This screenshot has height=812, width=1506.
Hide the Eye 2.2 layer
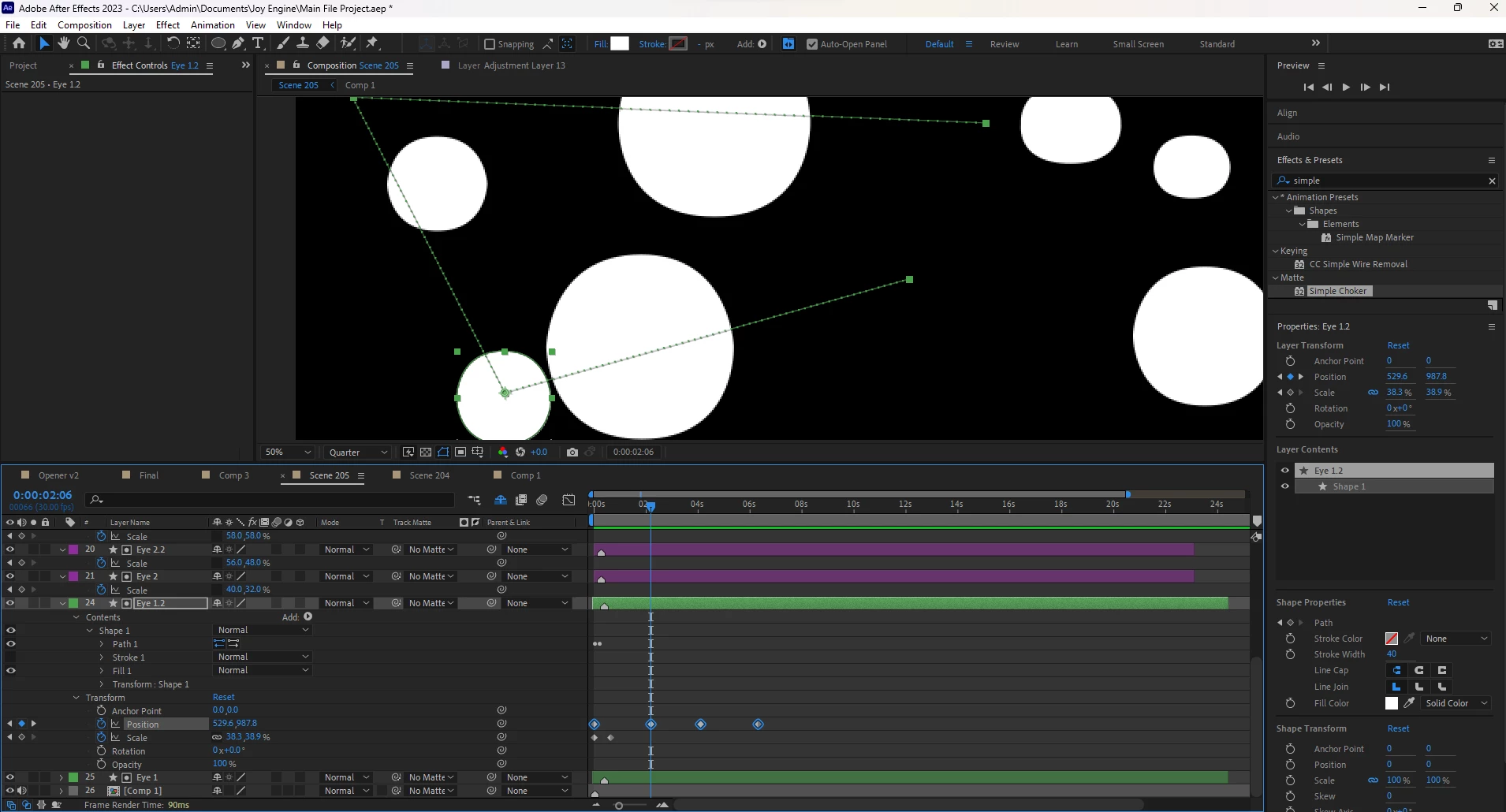pyautogui.click(x=10, y=549)
